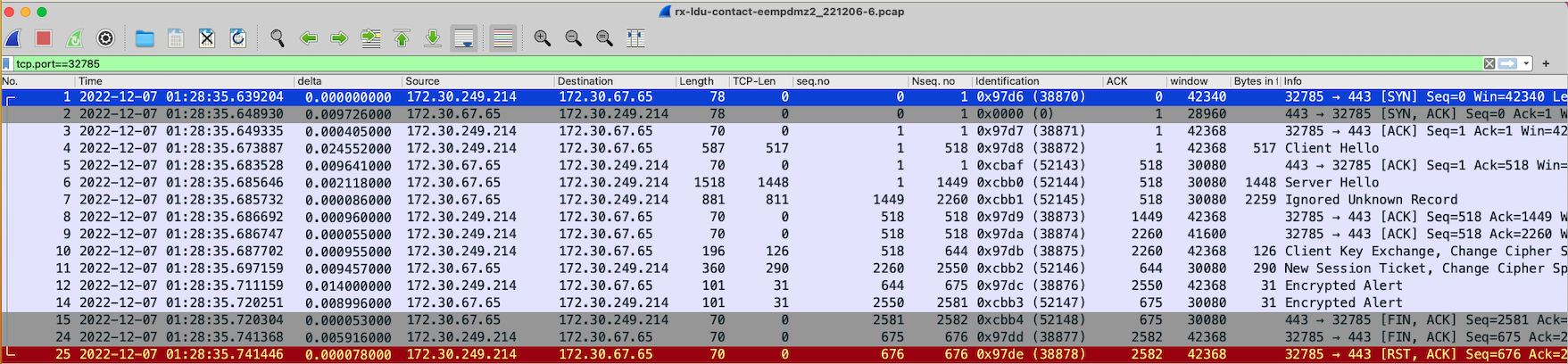Select packet 6 Server Hello
Screen dimensions: 1568x364
point(784,183)
